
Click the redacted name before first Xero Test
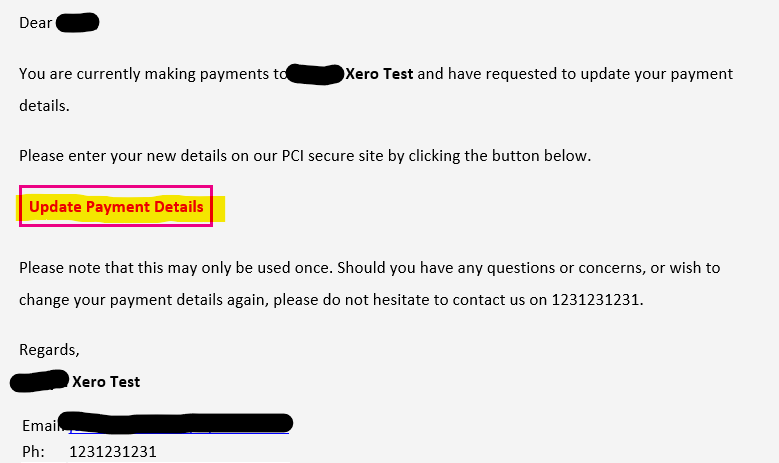click(x=314, y=74)
